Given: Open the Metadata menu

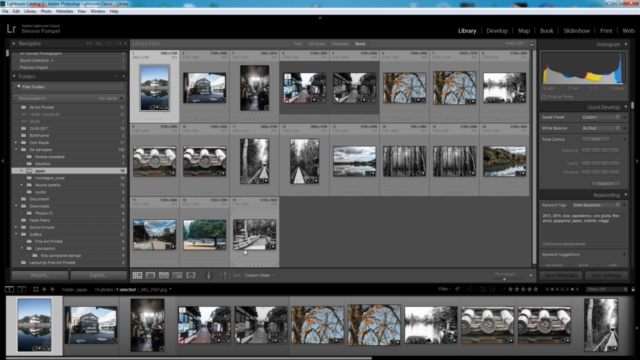Looking at the screenshot, I should tap(64, 11).
